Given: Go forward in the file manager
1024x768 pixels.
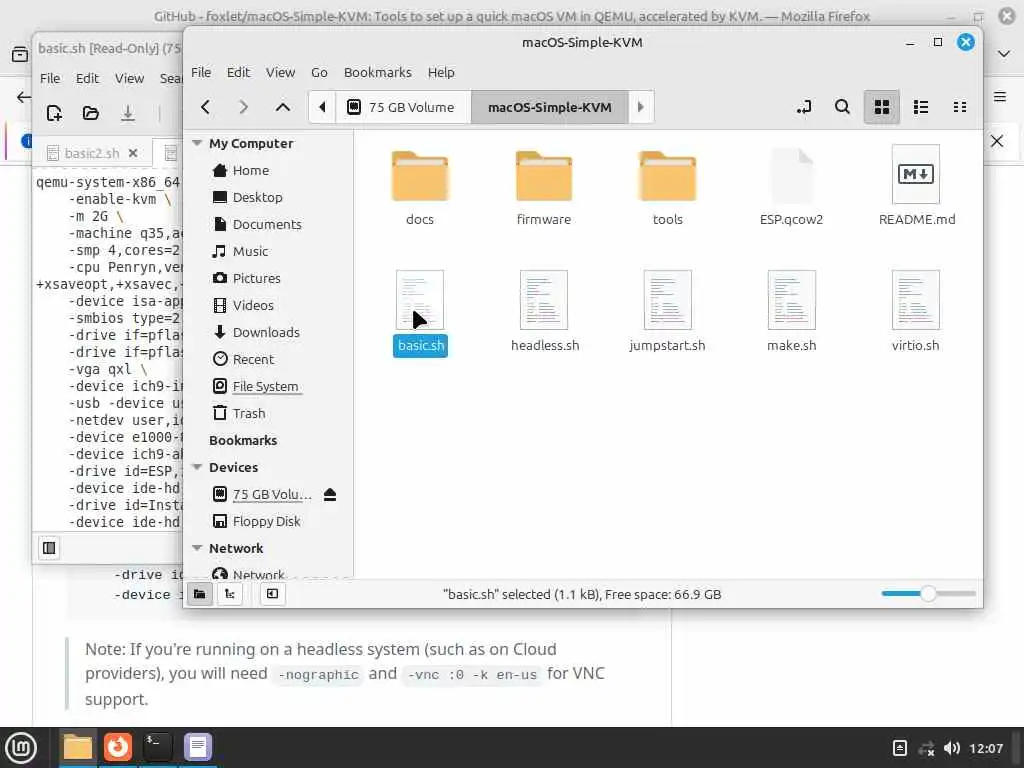Looking at the screenshot, I should (244, 107).
